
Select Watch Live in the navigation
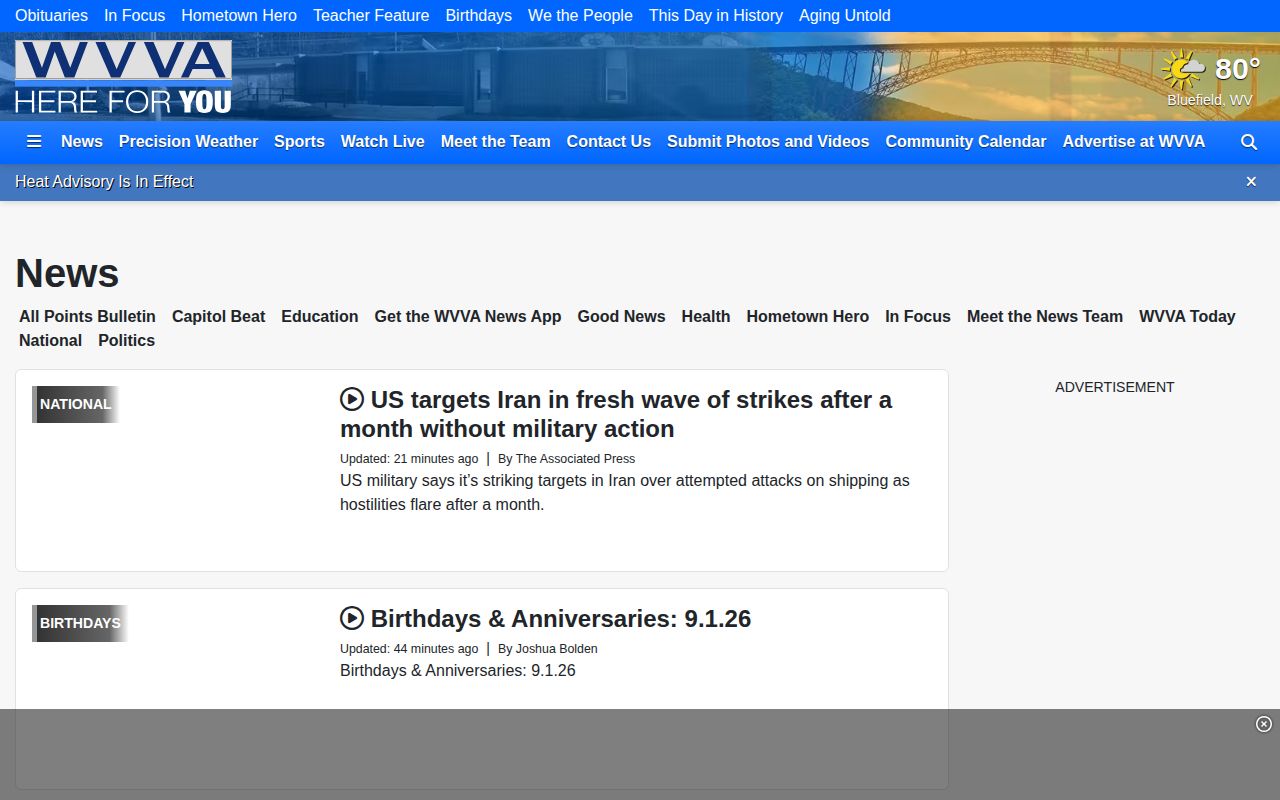pyautogui.click(x=383, y=142)
